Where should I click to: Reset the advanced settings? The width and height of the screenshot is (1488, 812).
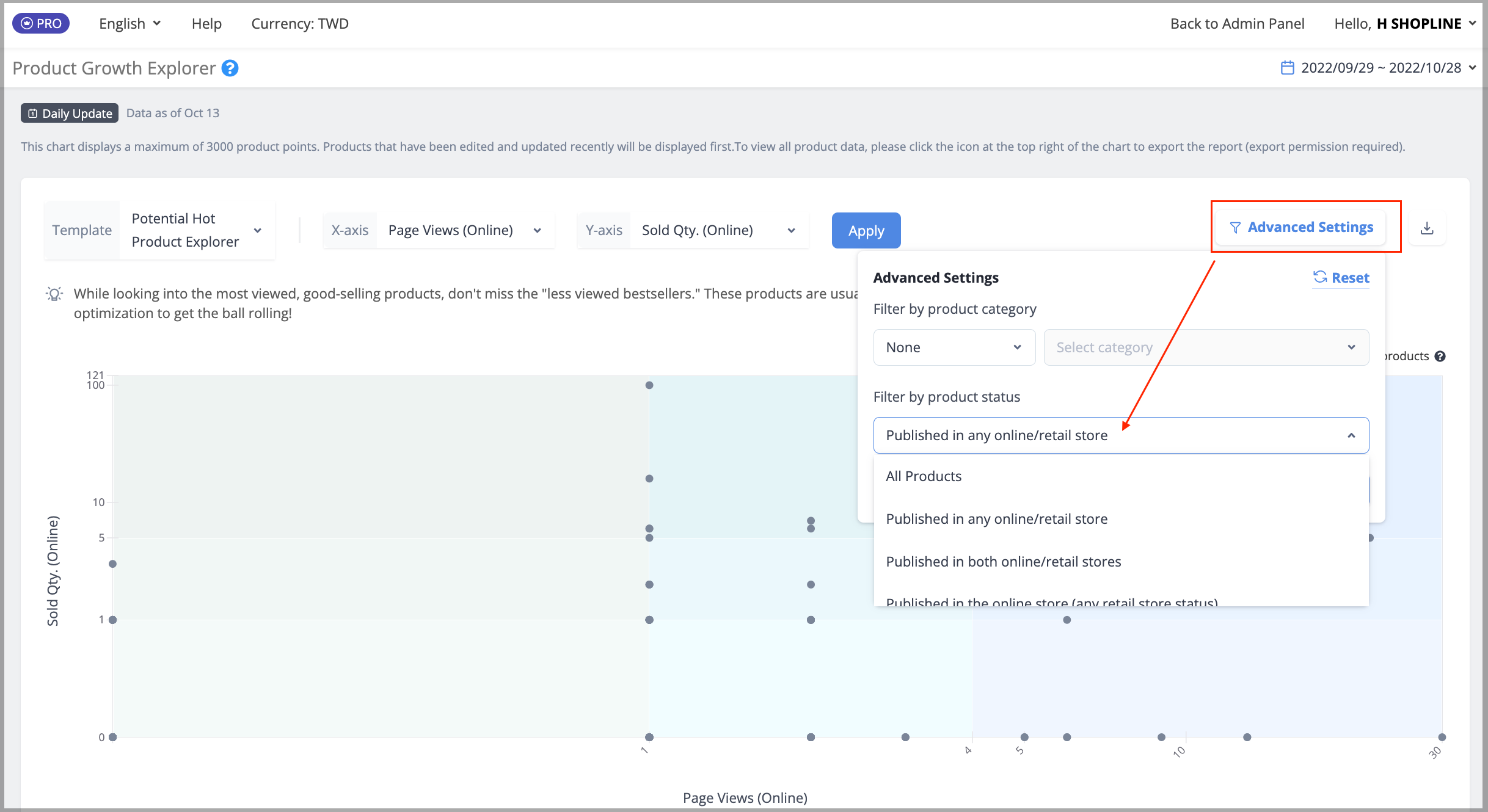click(1341, 278)
